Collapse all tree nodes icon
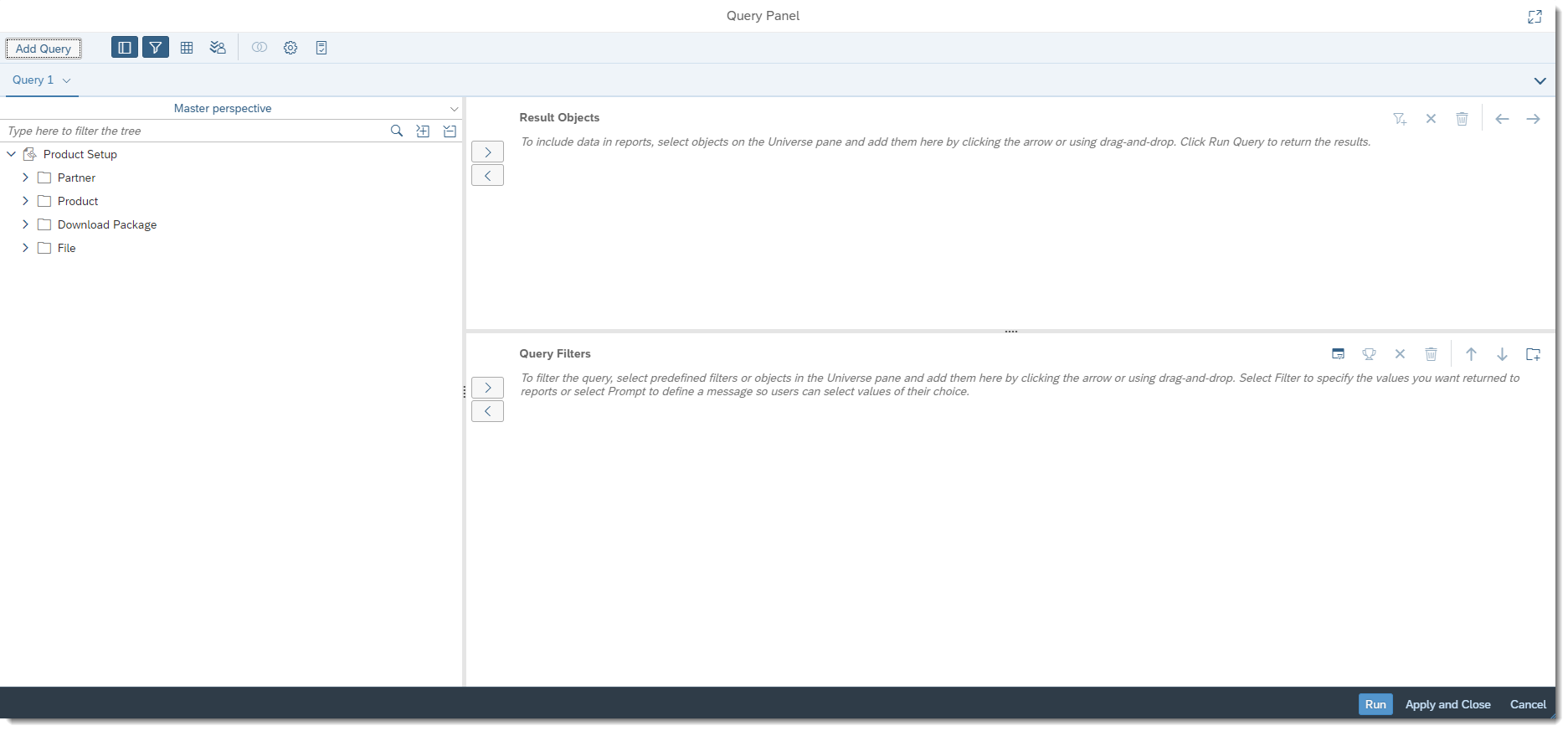 pyautogui.click(x=450, y=131)
